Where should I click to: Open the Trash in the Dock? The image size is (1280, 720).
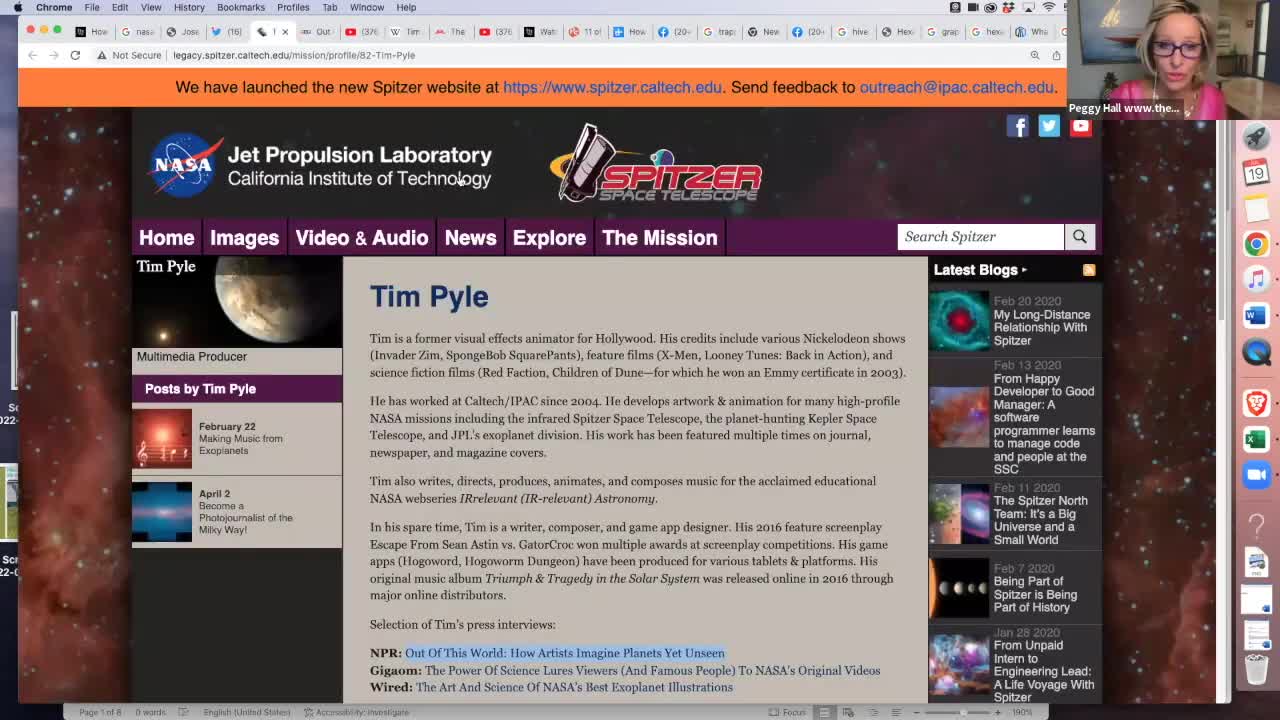(1256, 668)
